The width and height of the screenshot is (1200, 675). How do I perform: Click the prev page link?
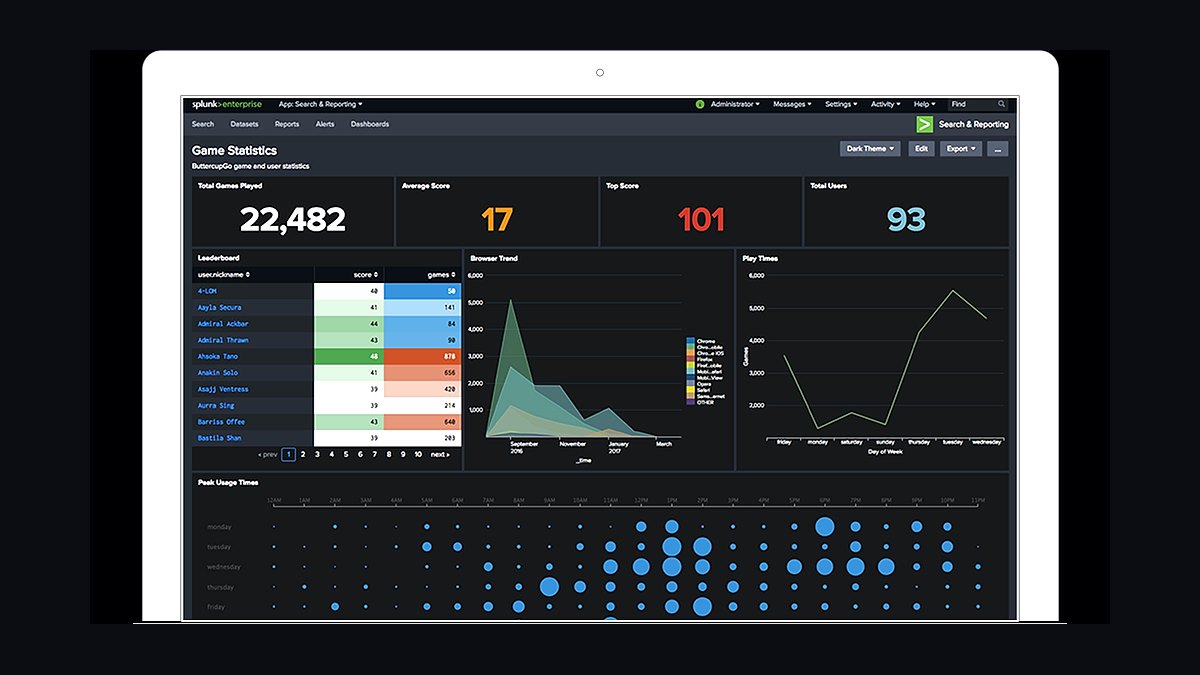[x=267, y=454]
